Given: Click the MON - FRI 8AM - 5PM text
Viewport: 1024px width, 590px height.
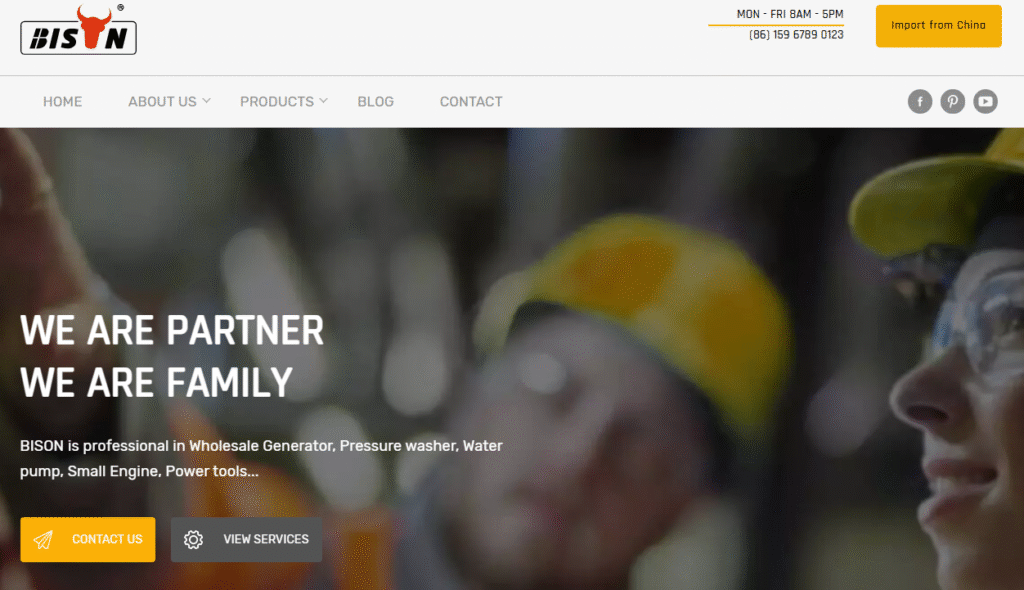Looking at the screenshot, I should (790, 14).
